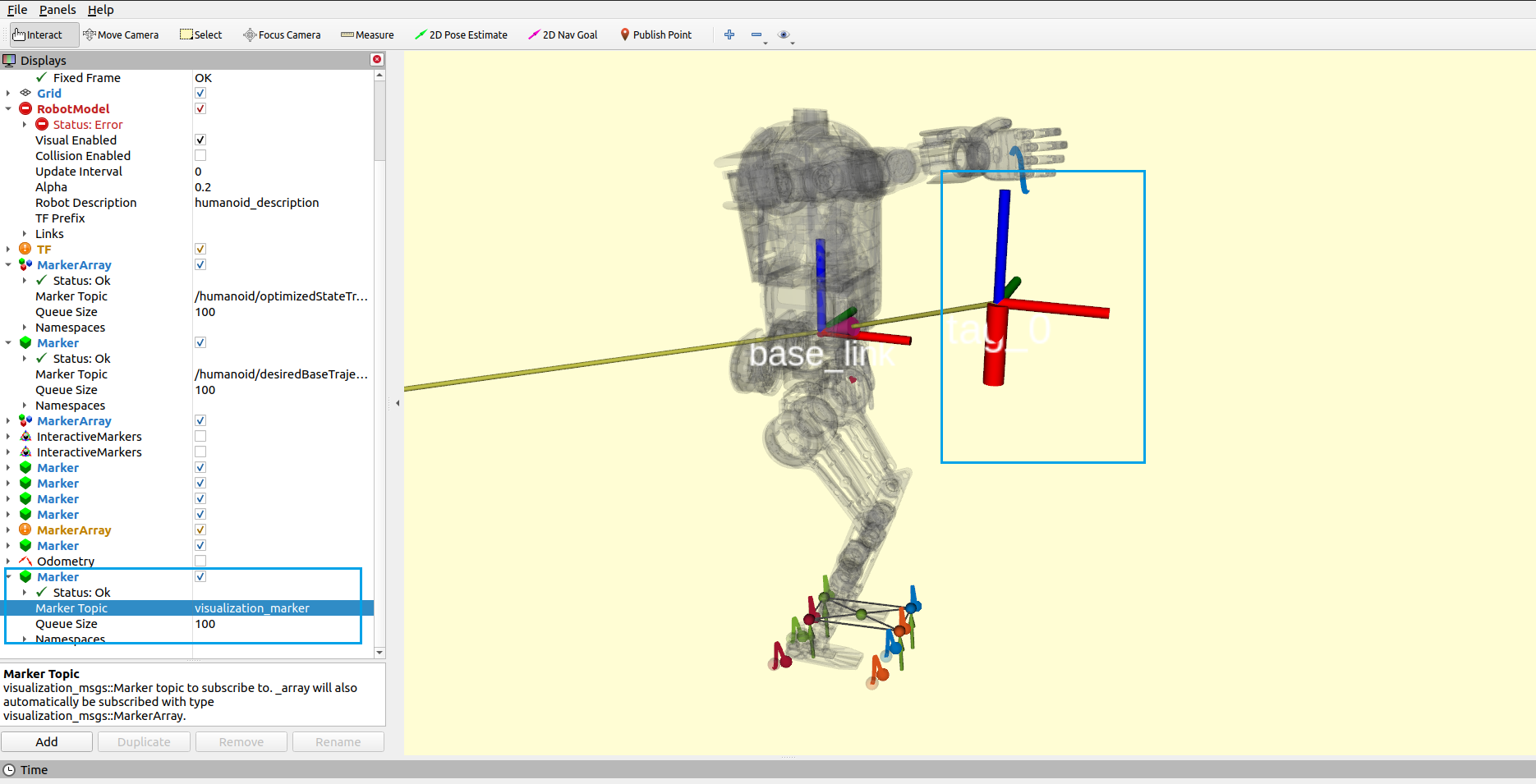Select the Update Interval row
1536x784 pixels.
coord(187,171)
